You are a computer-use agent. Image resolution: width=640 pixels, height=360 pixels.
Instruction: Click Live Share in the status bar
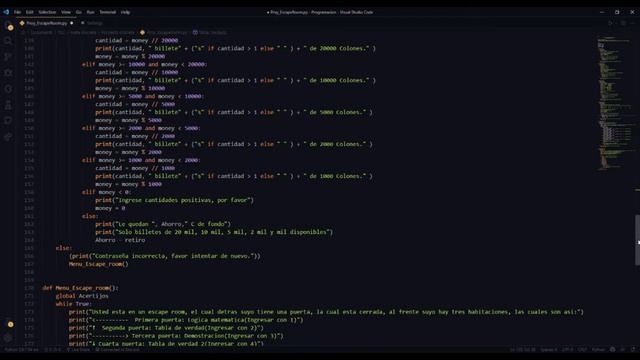tap(78, 350)
